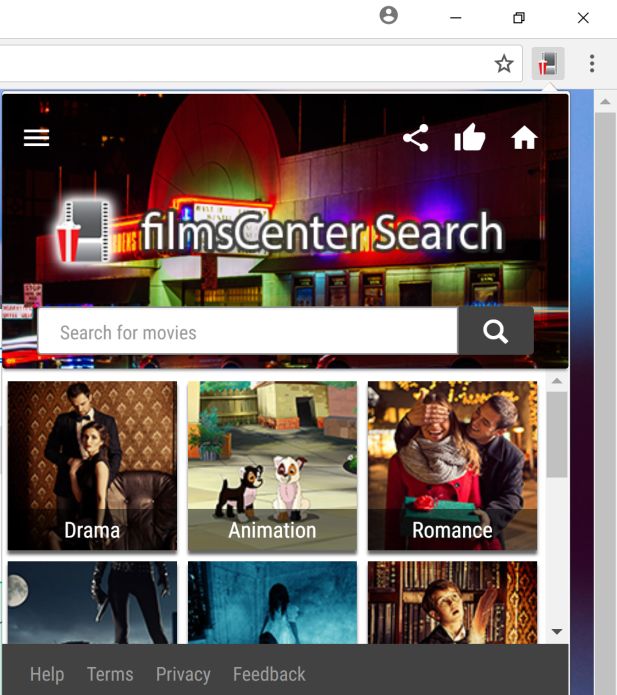
Task: Click the thumbs-up like icon
Action: pyautogui.click(x=470, y=137)
